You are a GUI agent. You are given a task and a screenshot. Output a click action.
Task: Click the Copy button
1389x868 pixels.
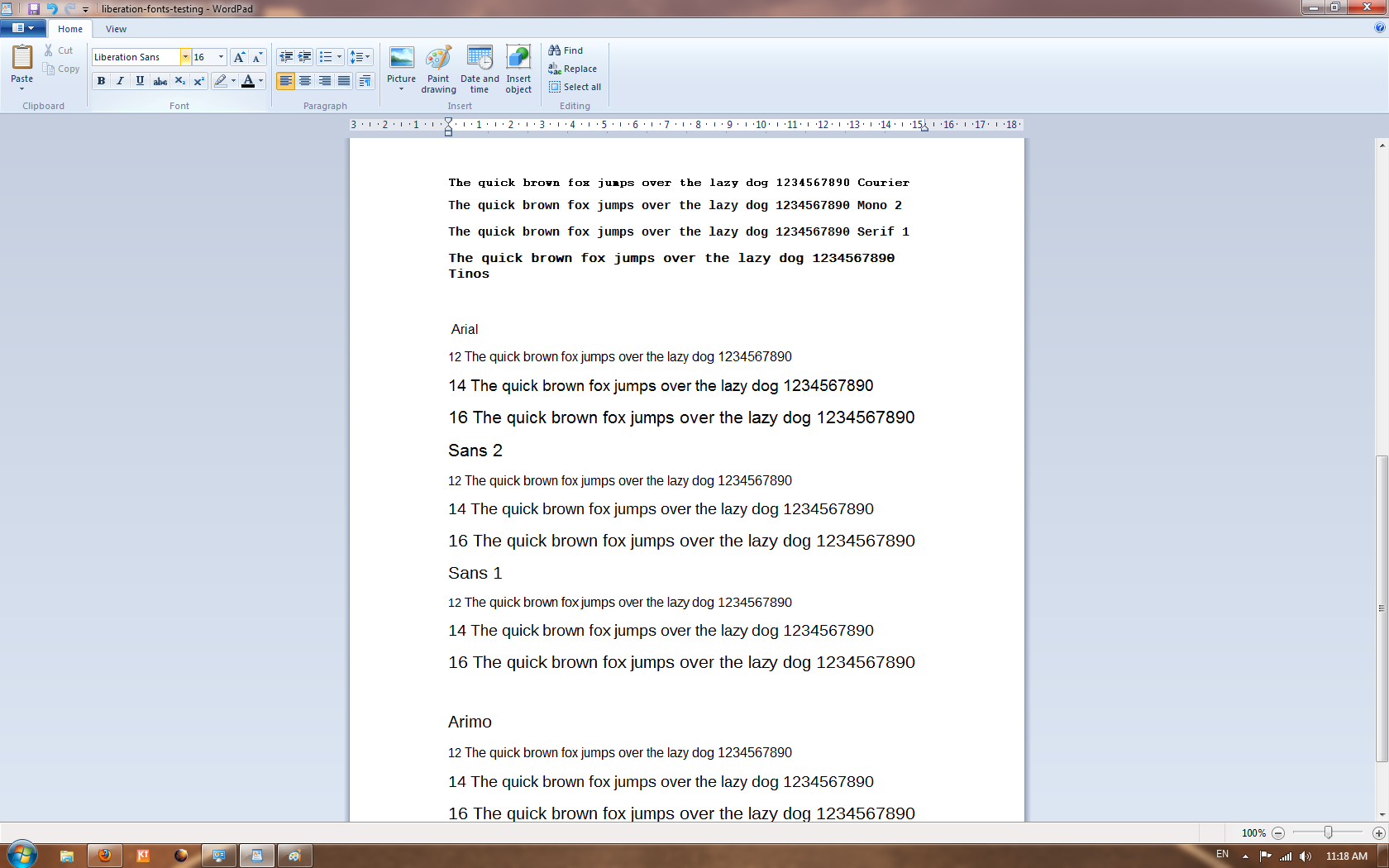point(61,69)
